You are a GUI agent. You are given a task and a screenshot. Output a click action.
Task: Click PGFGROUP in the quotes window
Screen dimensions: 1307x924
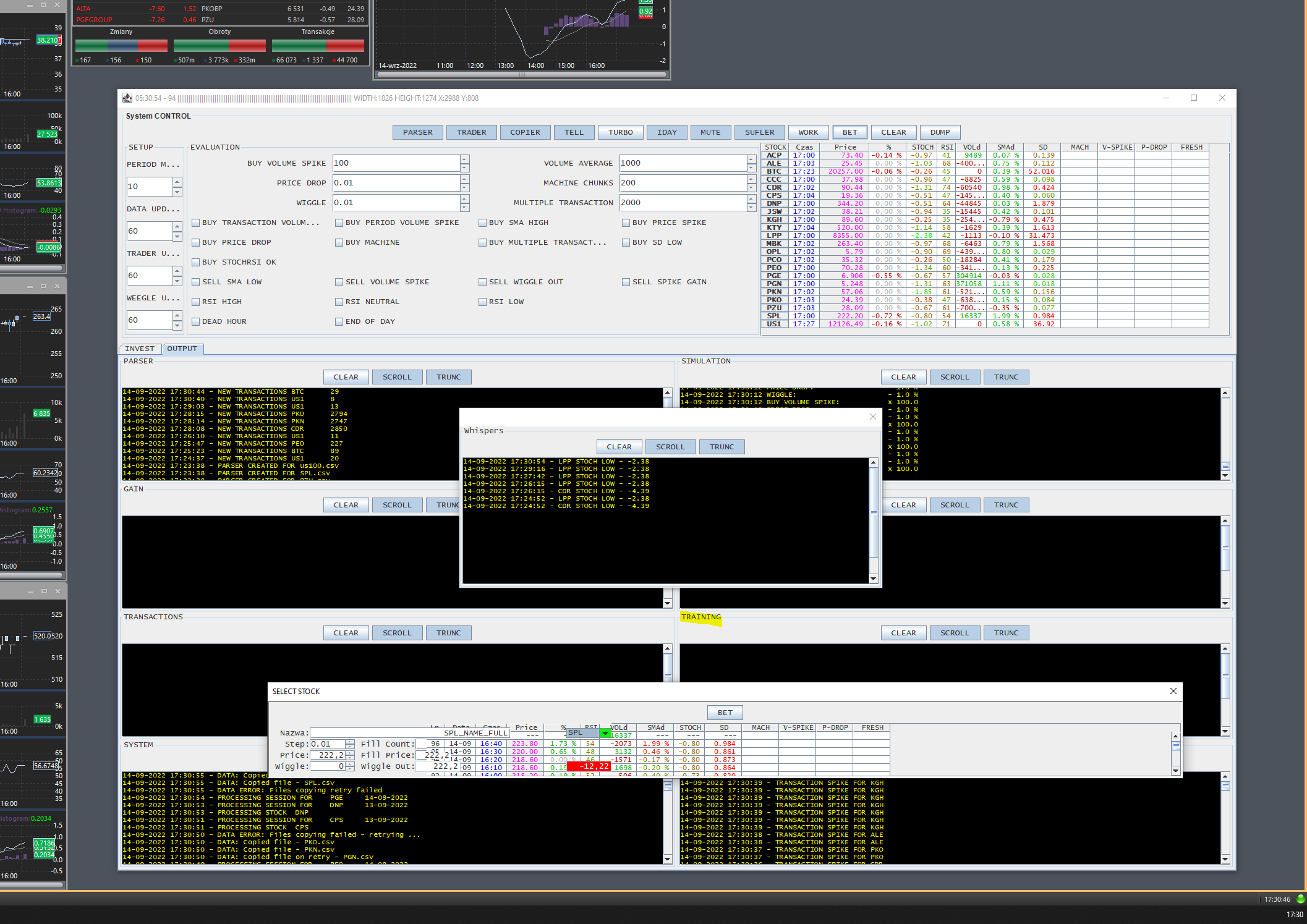[x=95, y=20]
